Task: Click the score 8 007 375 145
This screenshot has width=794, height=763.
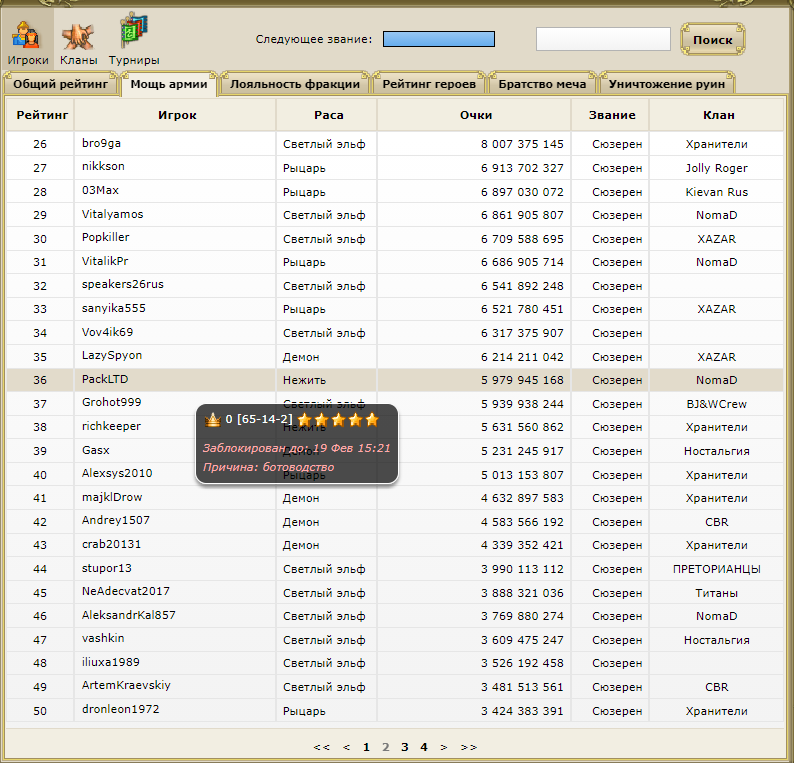Action: click(x=522, y=144)
